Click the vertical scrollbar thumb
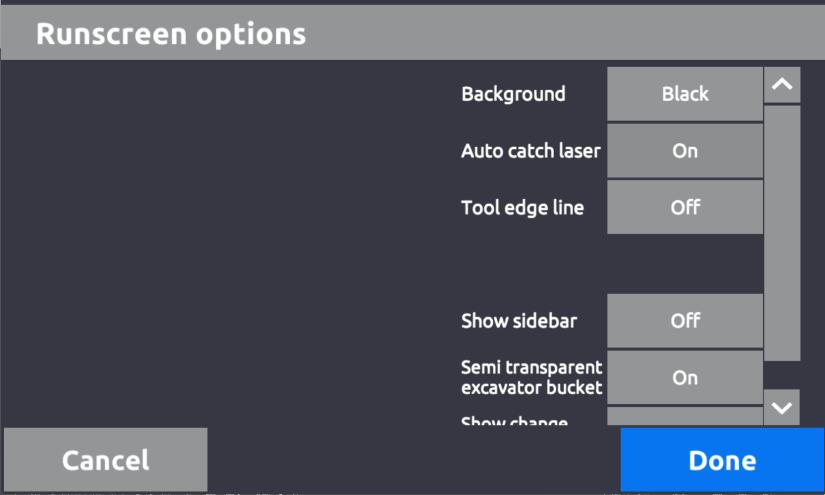This screenshot has height=495, width=825. pyautogui.click(x=782, y=232)
